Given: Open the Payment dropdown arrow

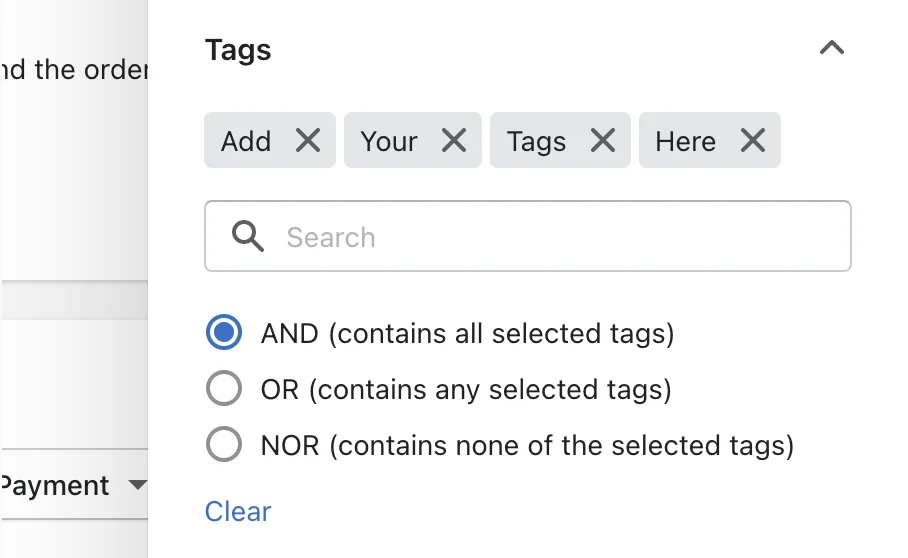Looking at the screenshot, I should pos(137,484).
